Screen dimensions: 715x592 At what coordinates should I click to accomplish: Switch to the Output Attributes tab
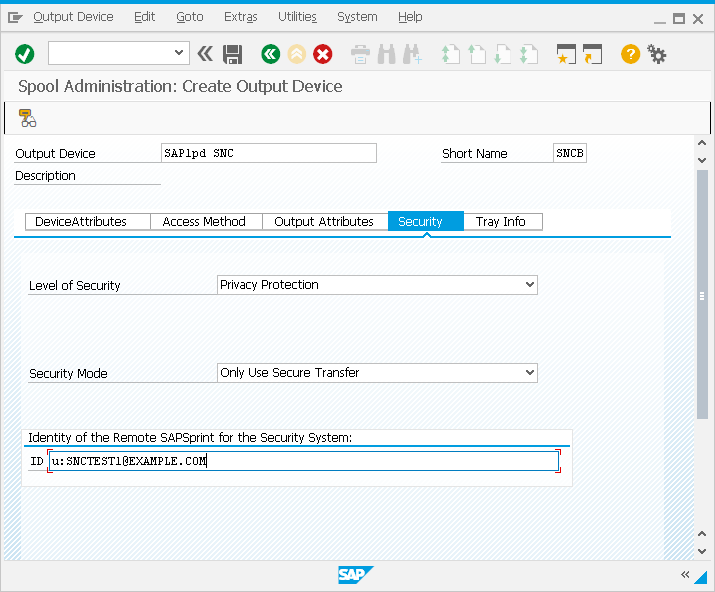pos(325,222)
